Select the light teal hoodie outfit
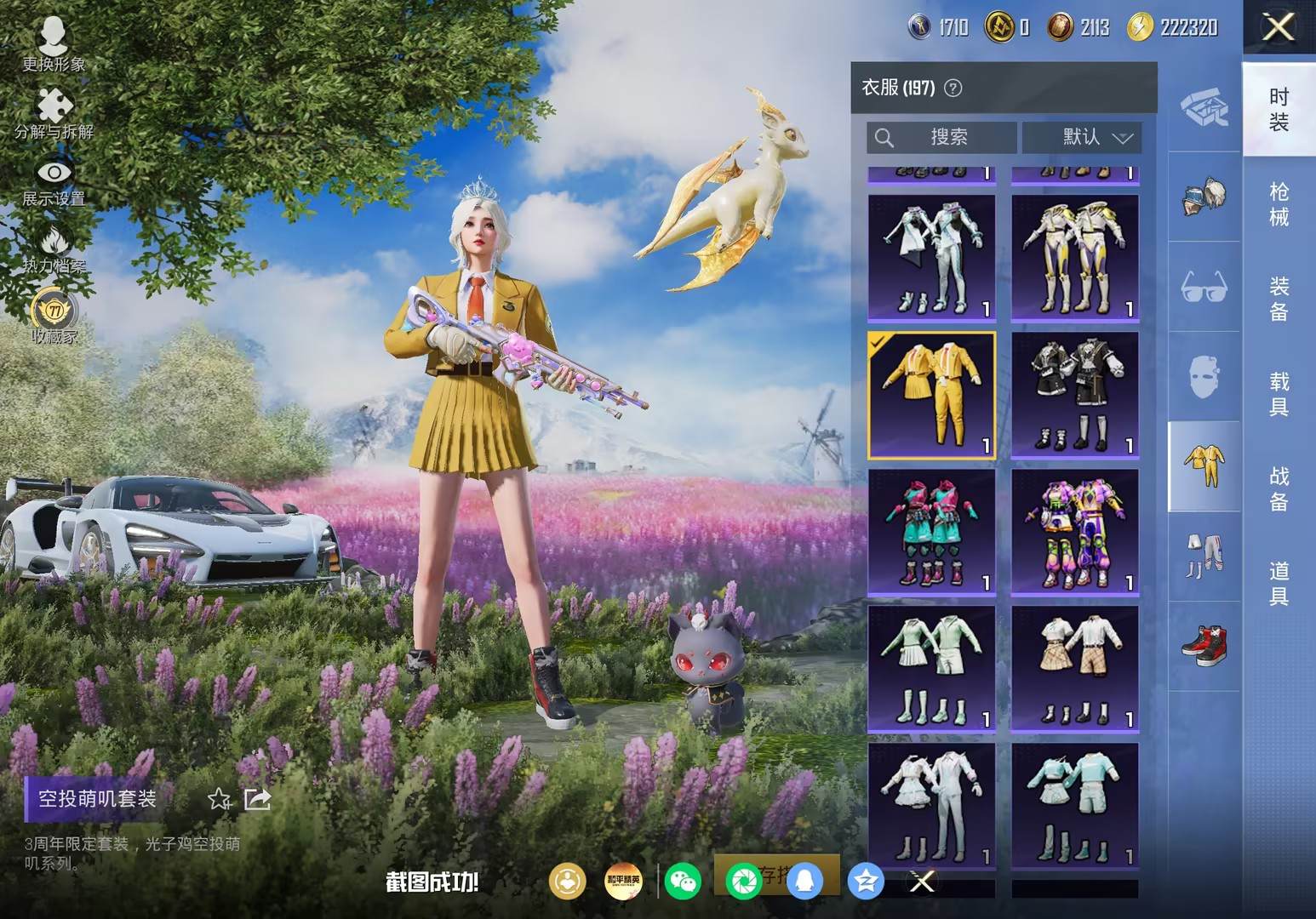The image size is (1316, 919). [x=1075, y=807]
